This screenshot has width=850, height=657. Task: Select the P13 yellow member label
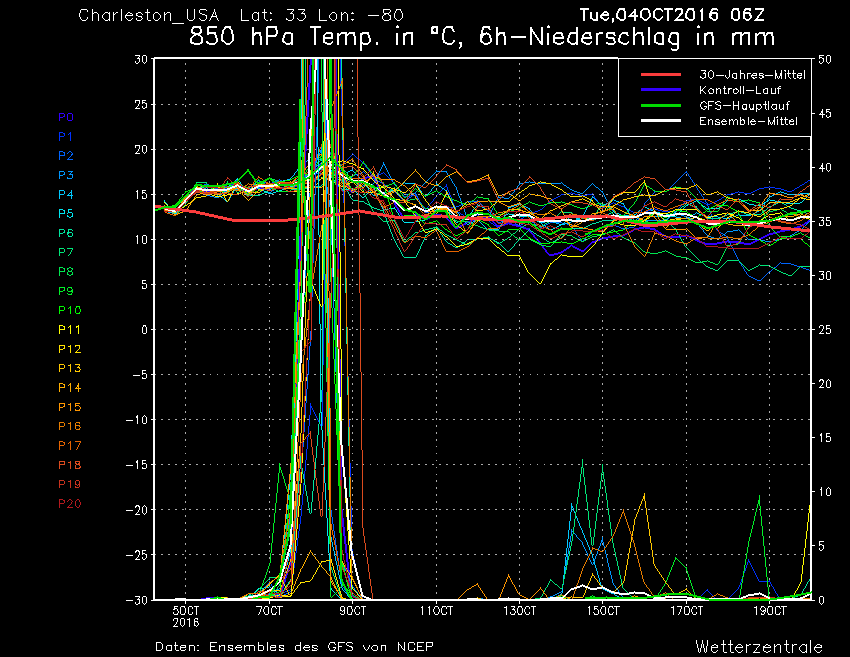tap(70, 368)
